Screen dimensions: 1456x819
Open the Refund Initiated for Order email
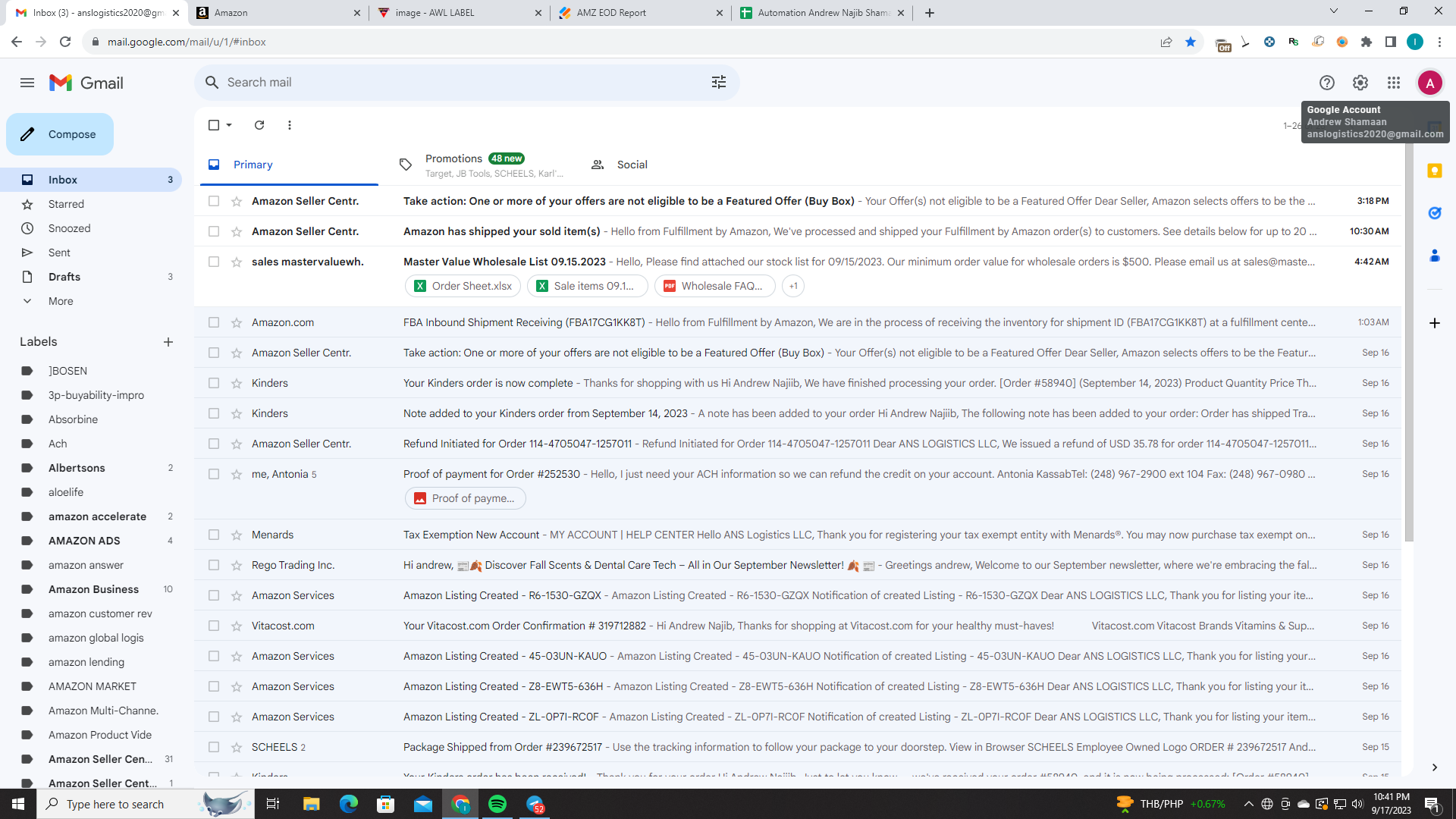798,444
